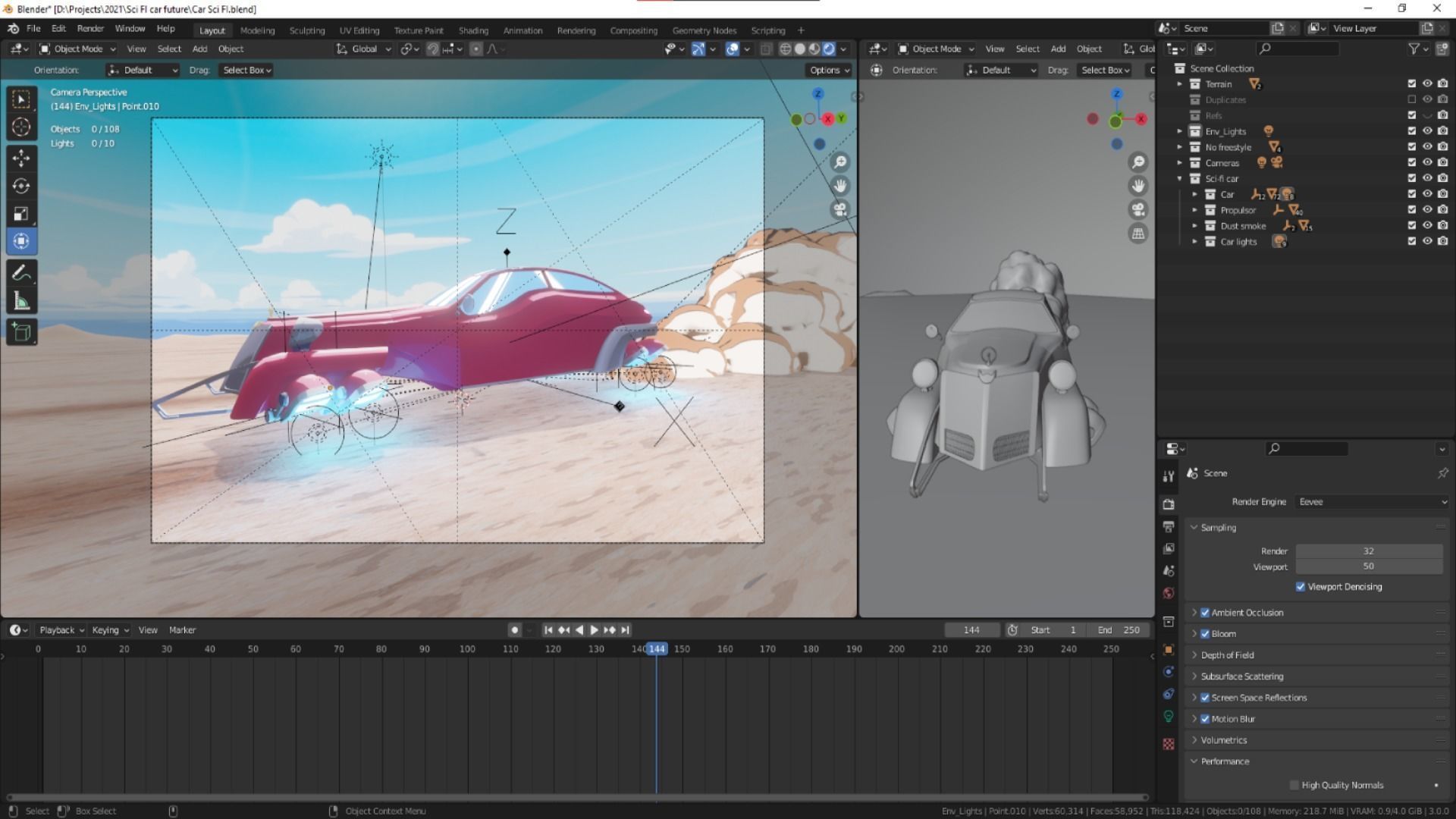Viewport: 1456px width, 819px height.
Task: Open the View Layer properties tab
Action: click(x=1169, y=548)
